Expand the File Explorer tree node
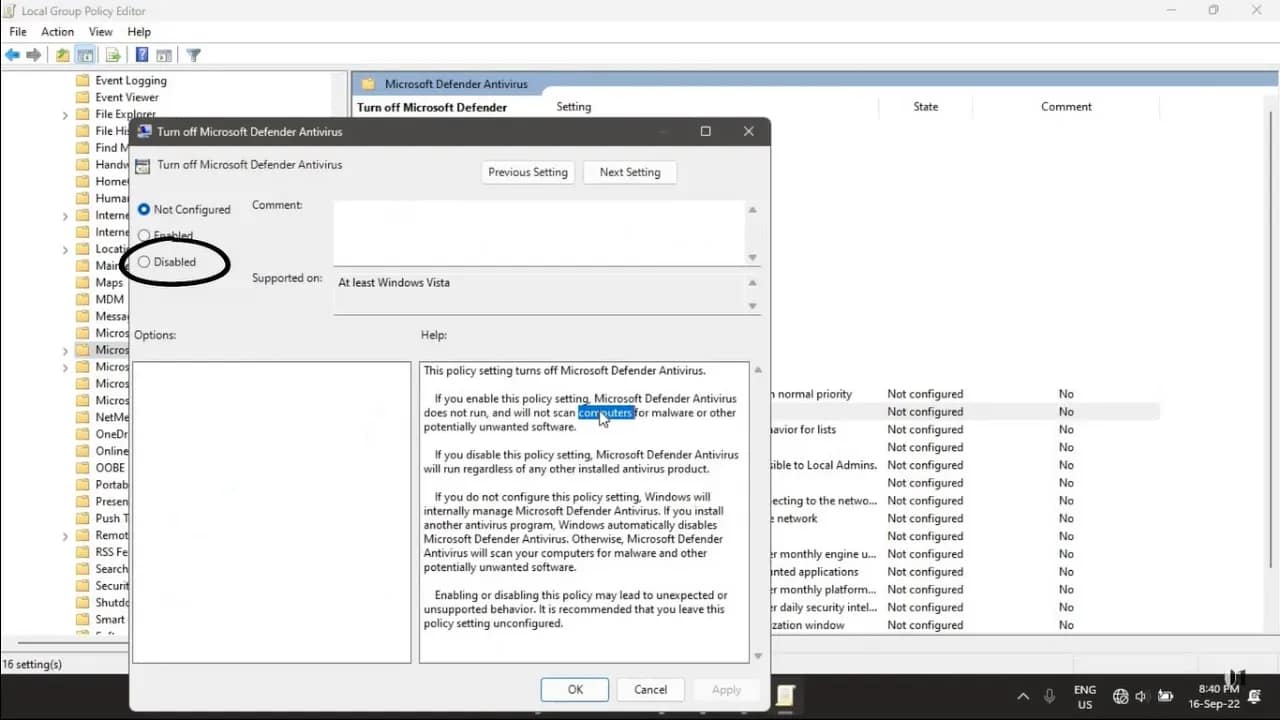This screenshot has height=720, width=1280. click(x=64, y=114)
